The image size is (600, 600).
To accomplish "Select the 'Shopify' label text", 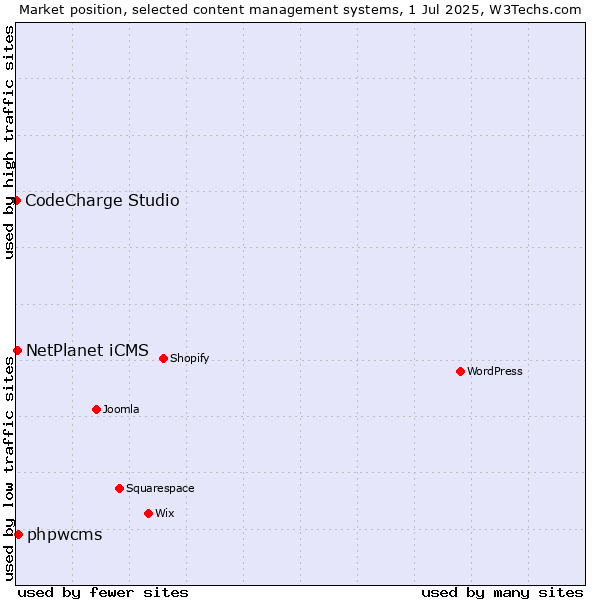I will [x=189, y=359].
